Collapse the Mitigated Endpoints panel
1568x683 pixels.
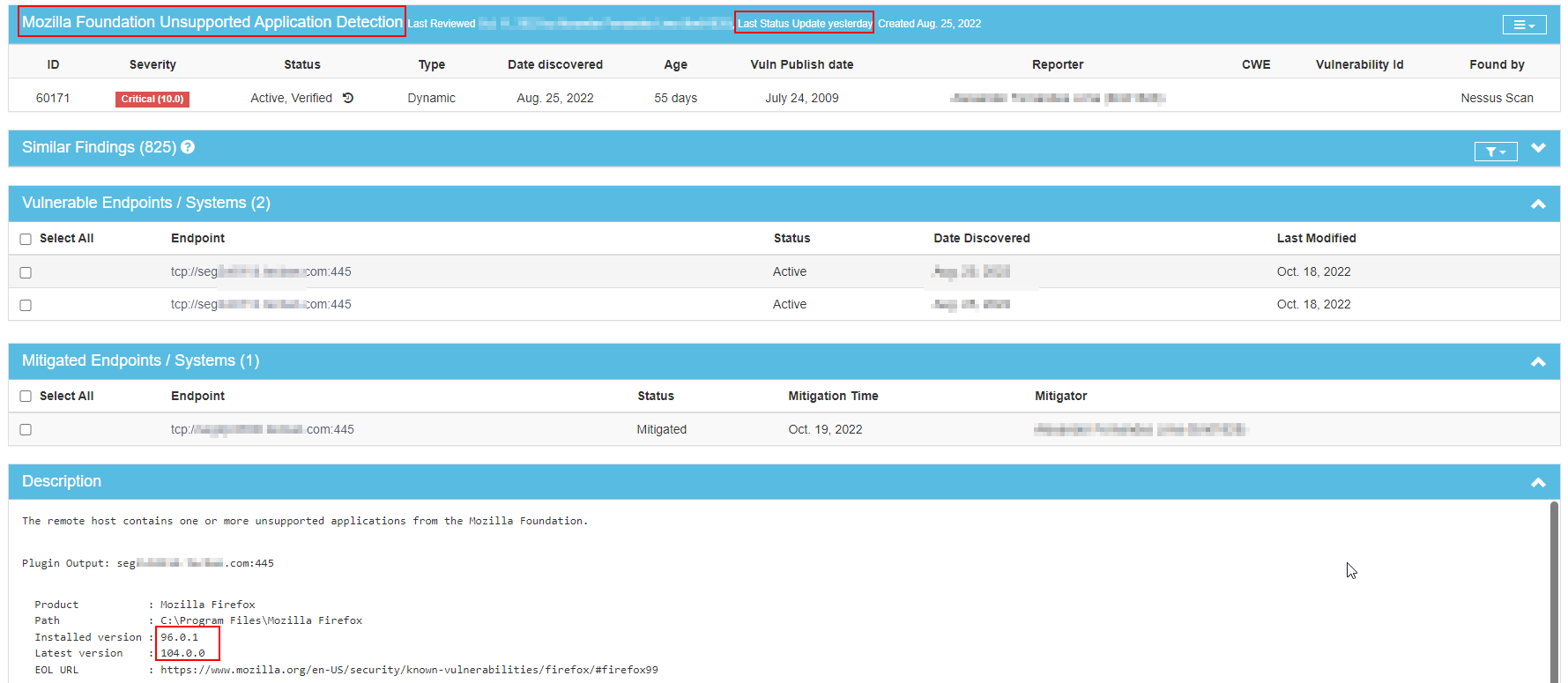pyautogui.click(x=1538, y=361)
